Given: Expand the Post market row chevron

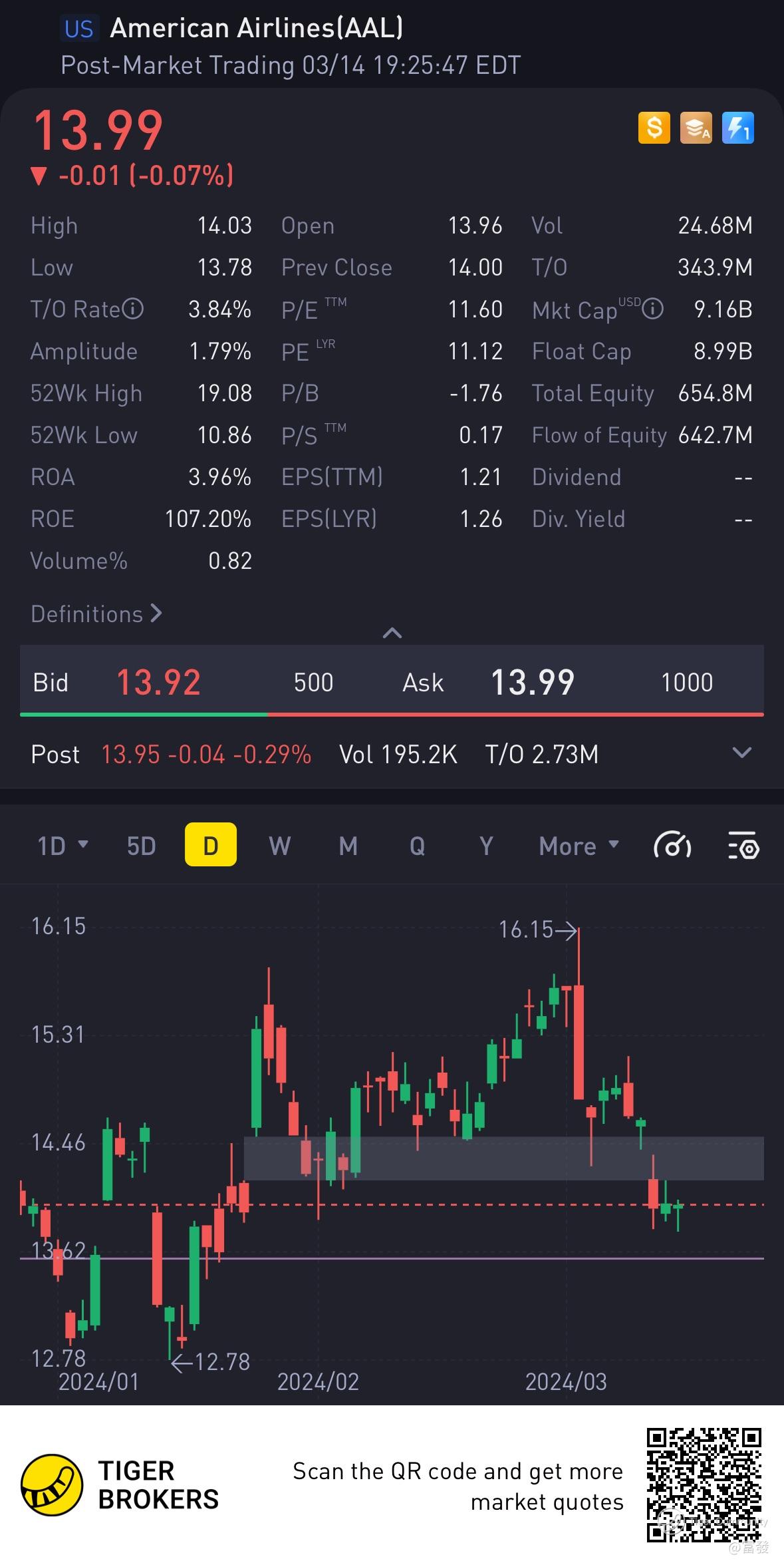Looking at the screenshot, I should click(x=741, y=753).
